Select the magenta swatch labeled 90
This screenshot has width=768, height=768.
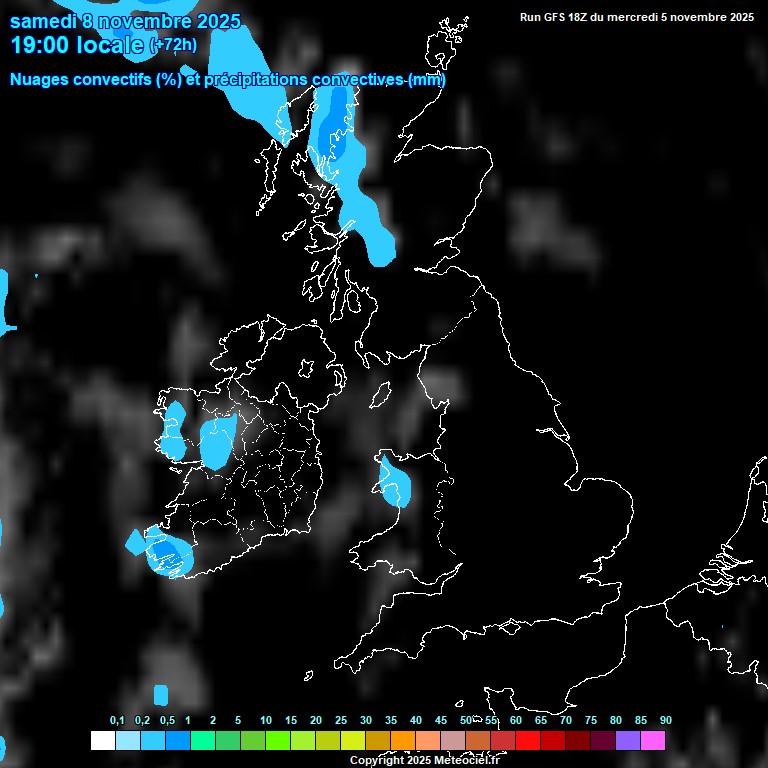tap(653, 741)
